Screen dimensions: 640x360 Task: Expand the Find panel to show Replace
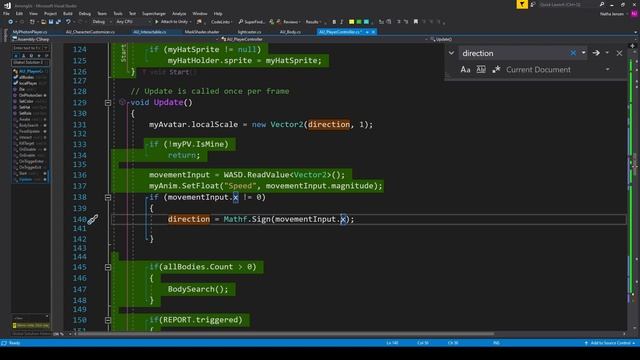tap(451, 53)
